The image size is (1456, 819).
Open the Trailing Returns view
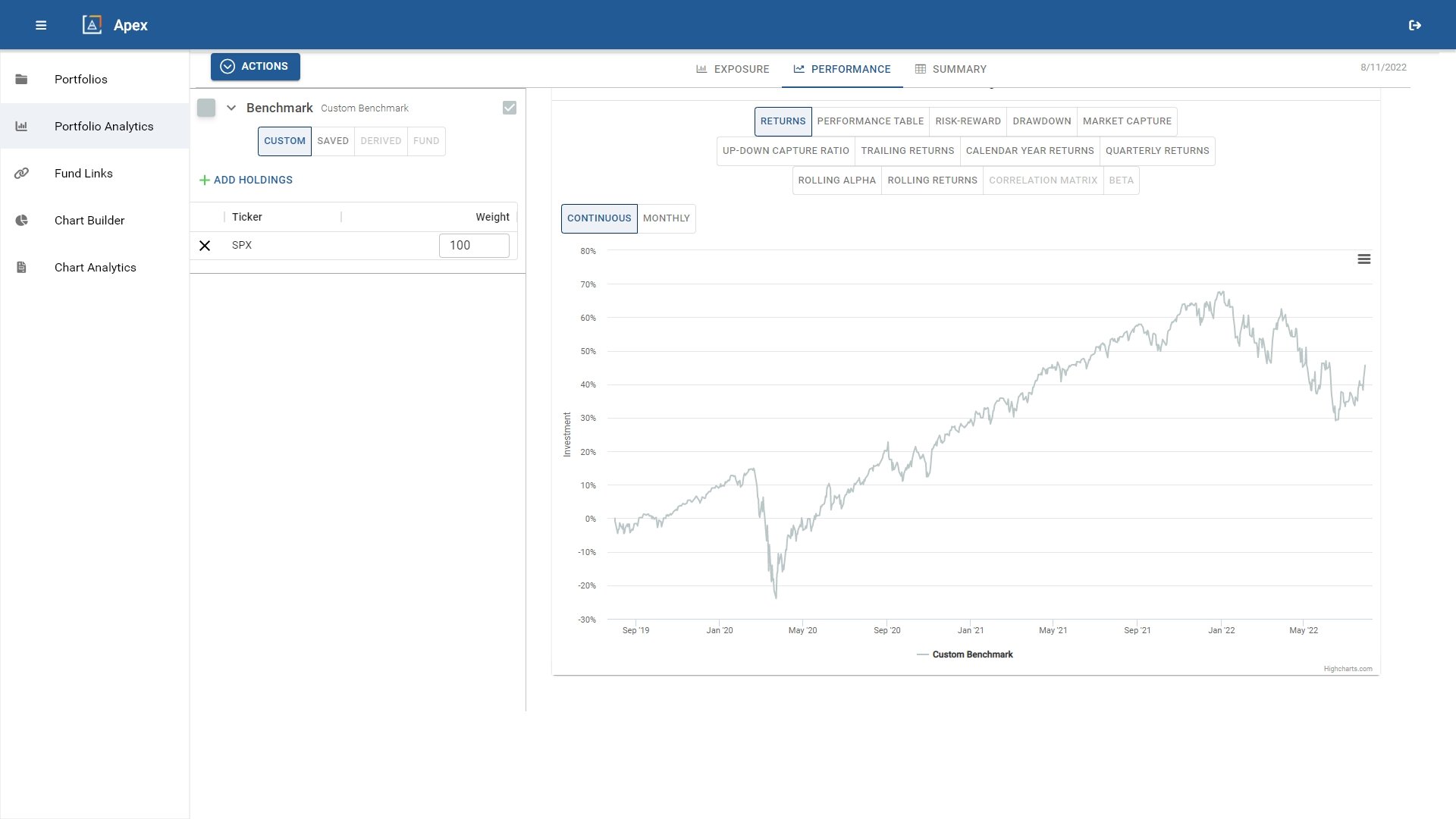(907, 151)
